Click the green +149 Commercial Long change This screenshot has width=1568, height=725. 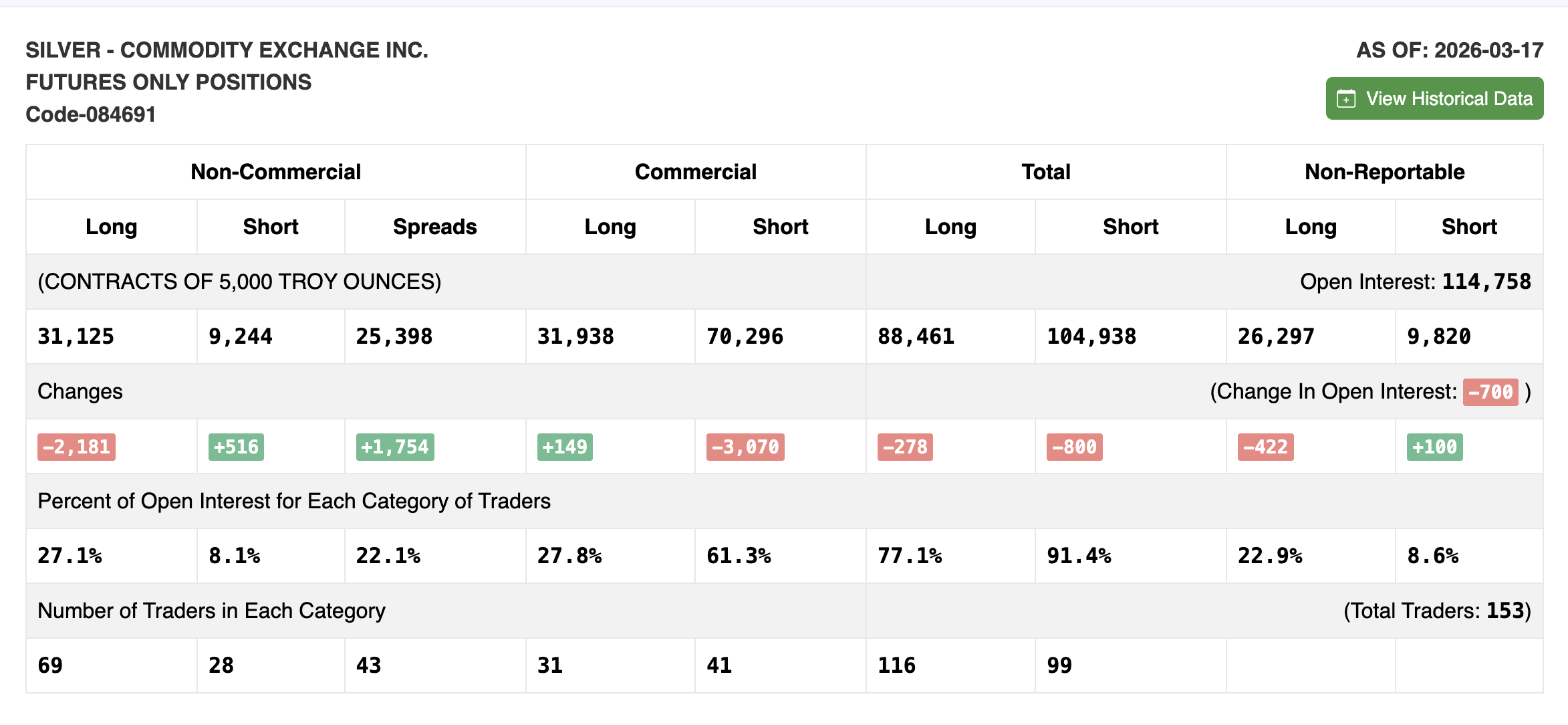565,447
